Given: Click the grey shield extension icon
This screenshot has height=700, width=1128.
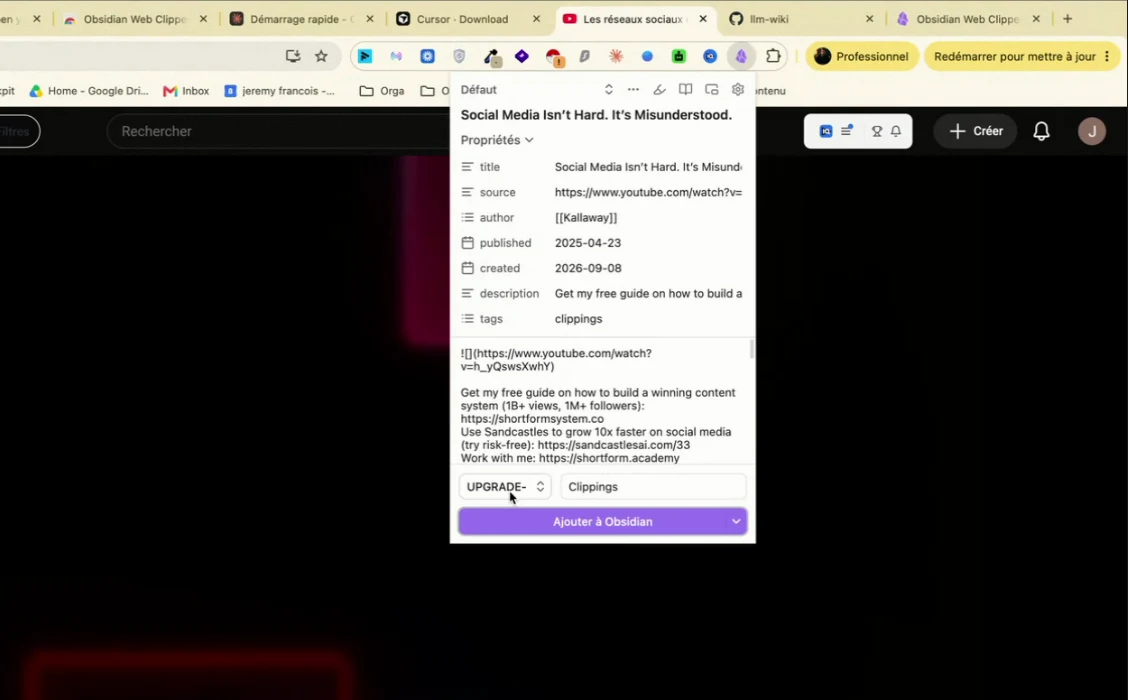Looking at the screenshot, I should point(459,56).
